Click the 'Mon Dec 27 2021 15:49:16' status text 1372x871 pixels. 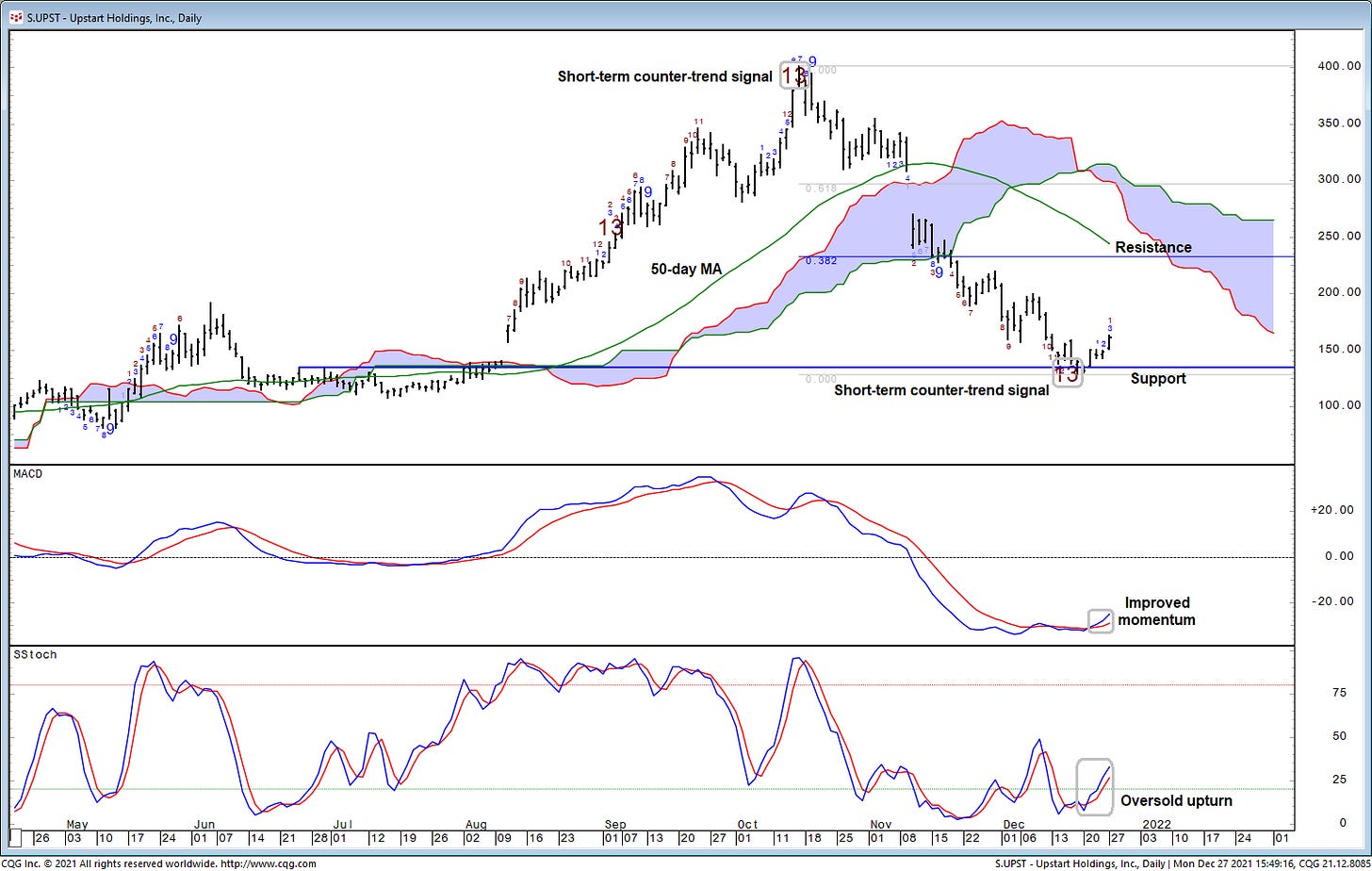pyautogui.click(x=1231, y=863)
